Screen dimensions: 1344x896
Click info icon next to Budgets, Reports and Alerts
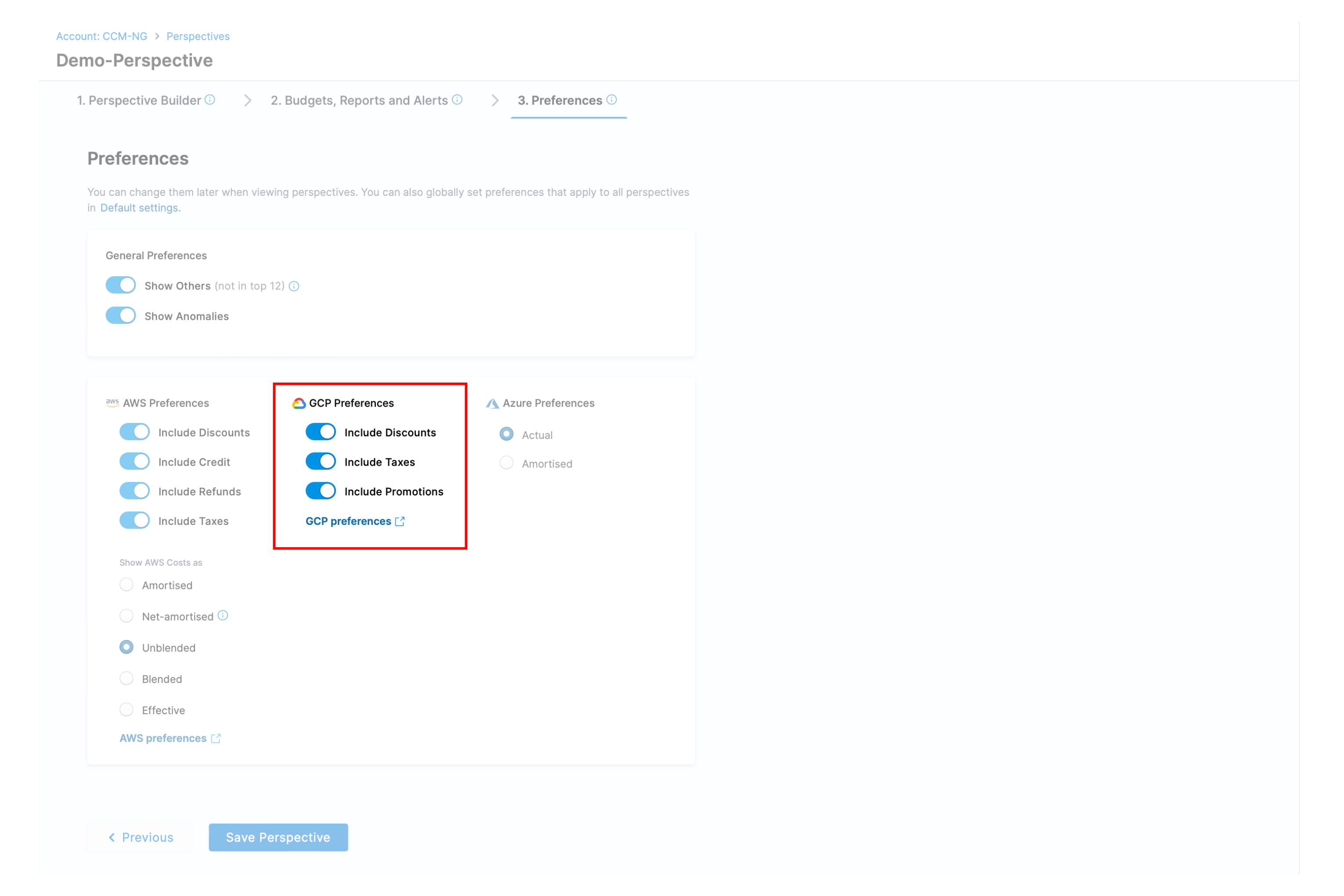coord(457,100)
